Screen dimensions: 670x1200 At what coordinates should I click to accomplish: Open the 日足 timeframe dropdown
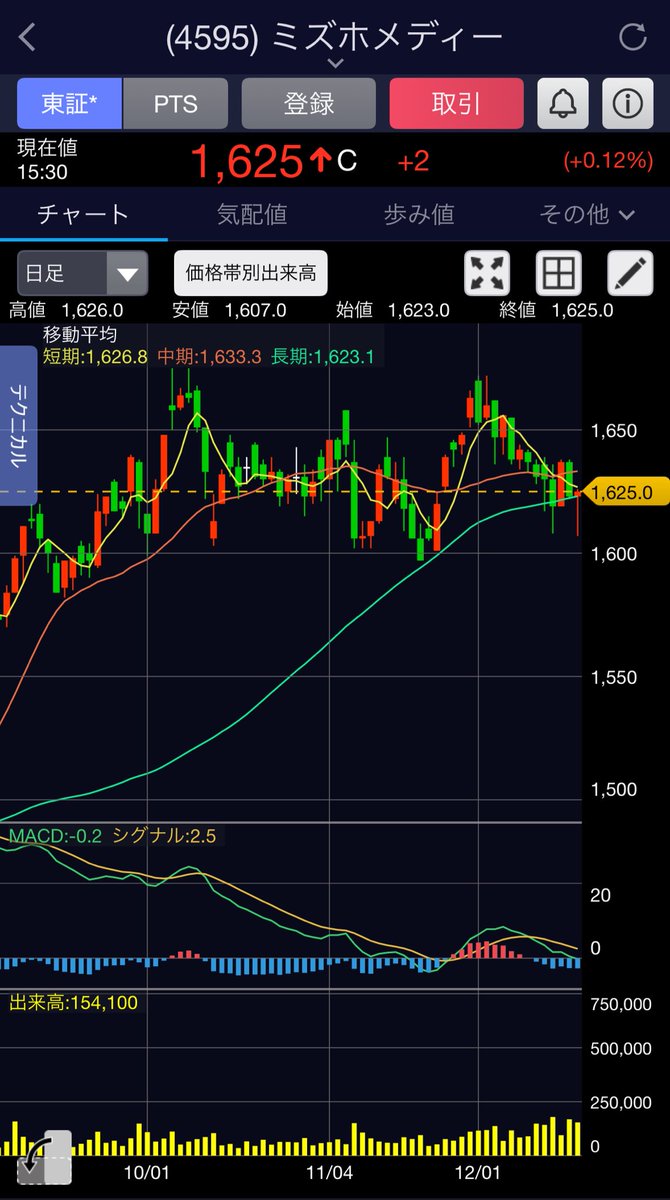[82, 273]
